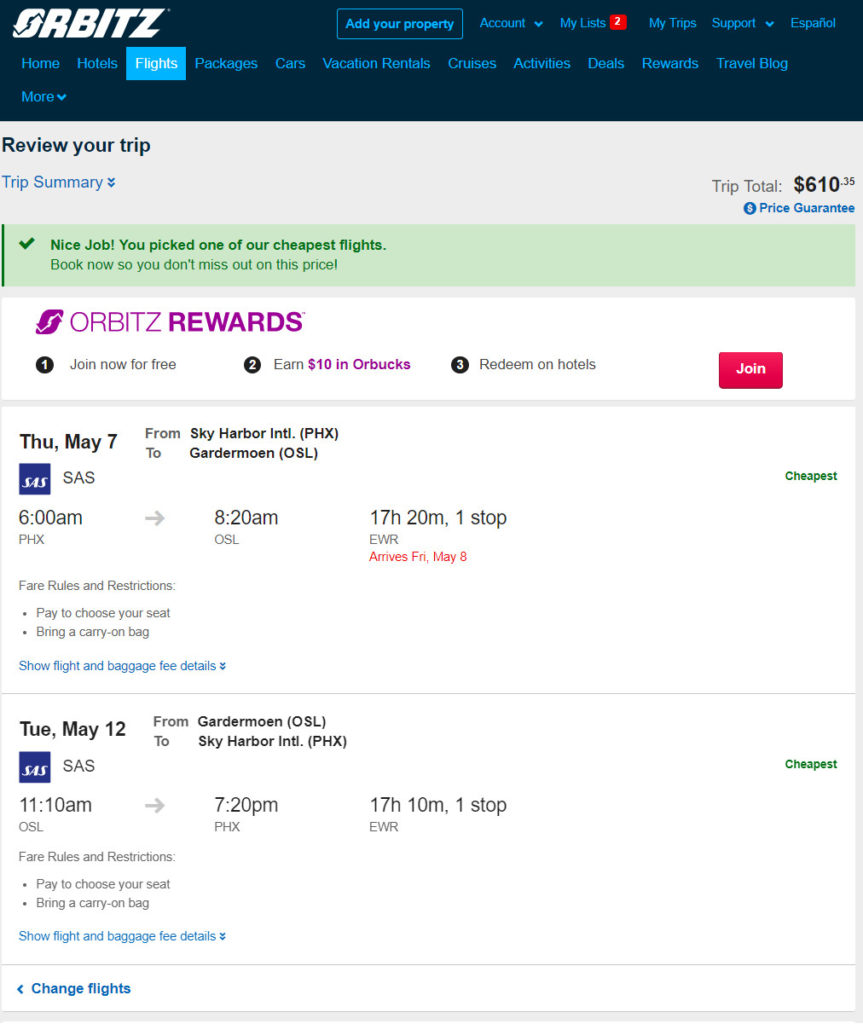Click the SAS airline logo for May 12

(35, 767)
